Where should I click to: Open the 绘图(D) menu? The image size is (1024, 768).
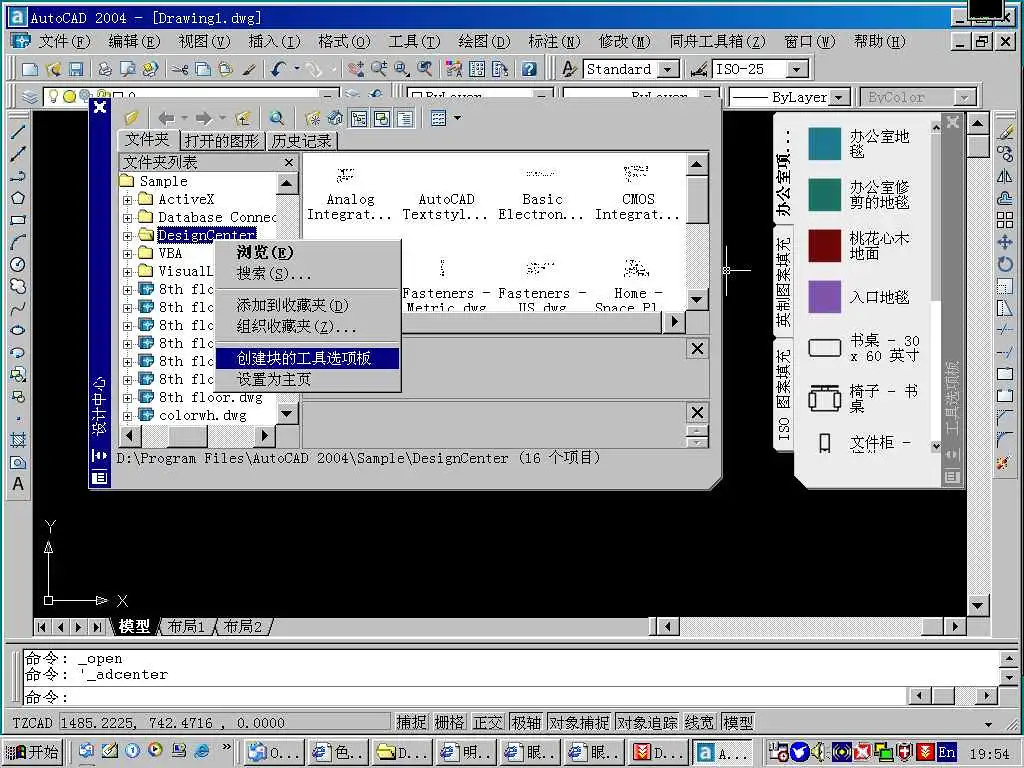(484, 42)
